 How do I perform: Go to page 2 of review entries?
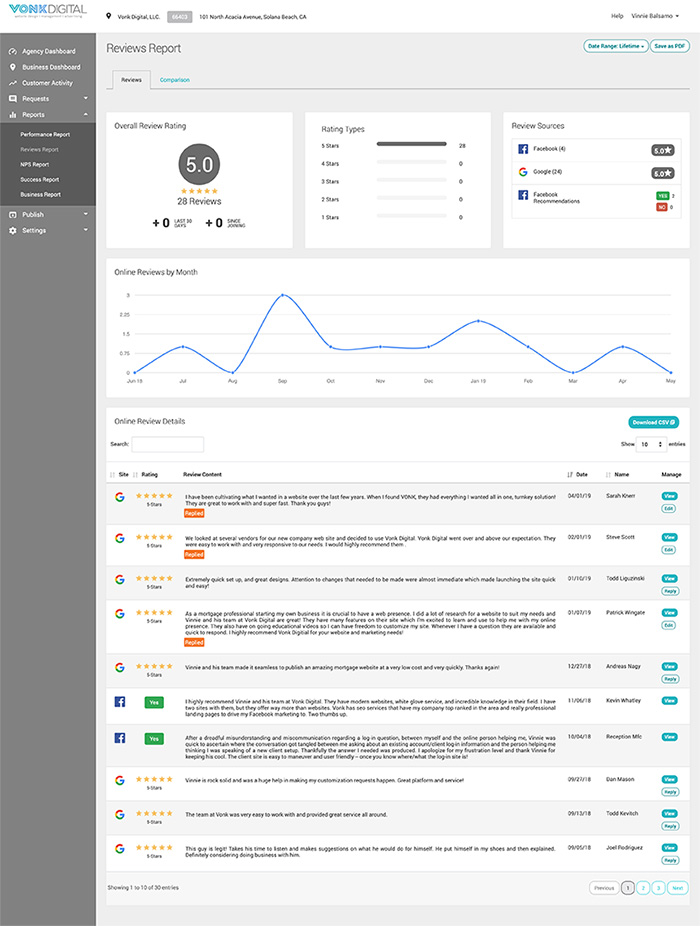click(643, 888)
